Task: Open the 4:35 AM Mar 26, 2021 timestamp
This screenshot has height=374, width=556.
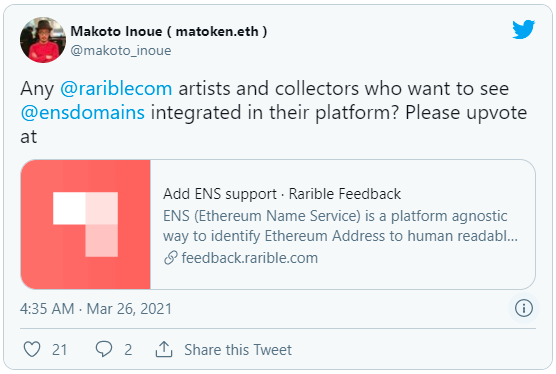Action: pos(96,308)
